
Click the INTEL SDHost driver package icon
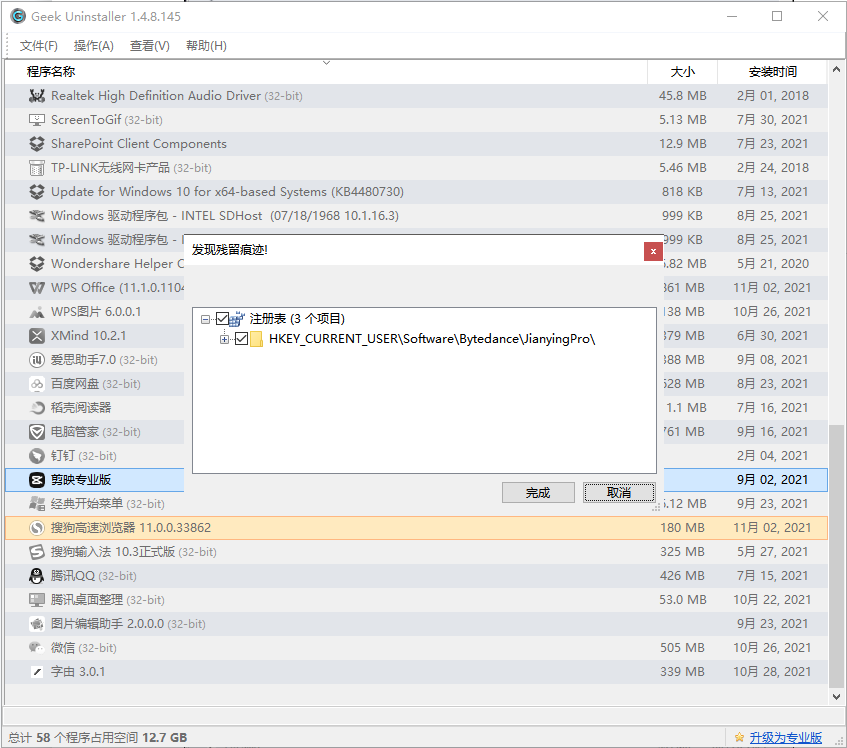pos(37,216)
